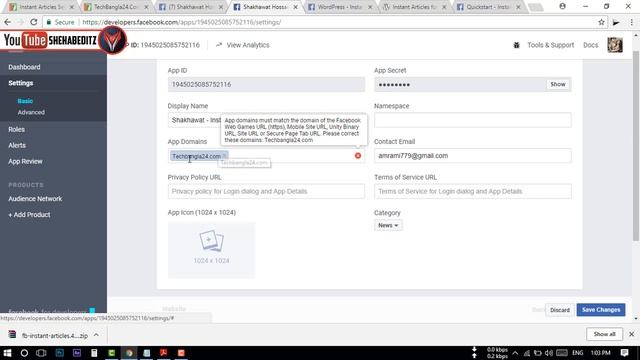Click Save Changes button
The width and height of the screenshot is (640, 360).
pos(601,310)
